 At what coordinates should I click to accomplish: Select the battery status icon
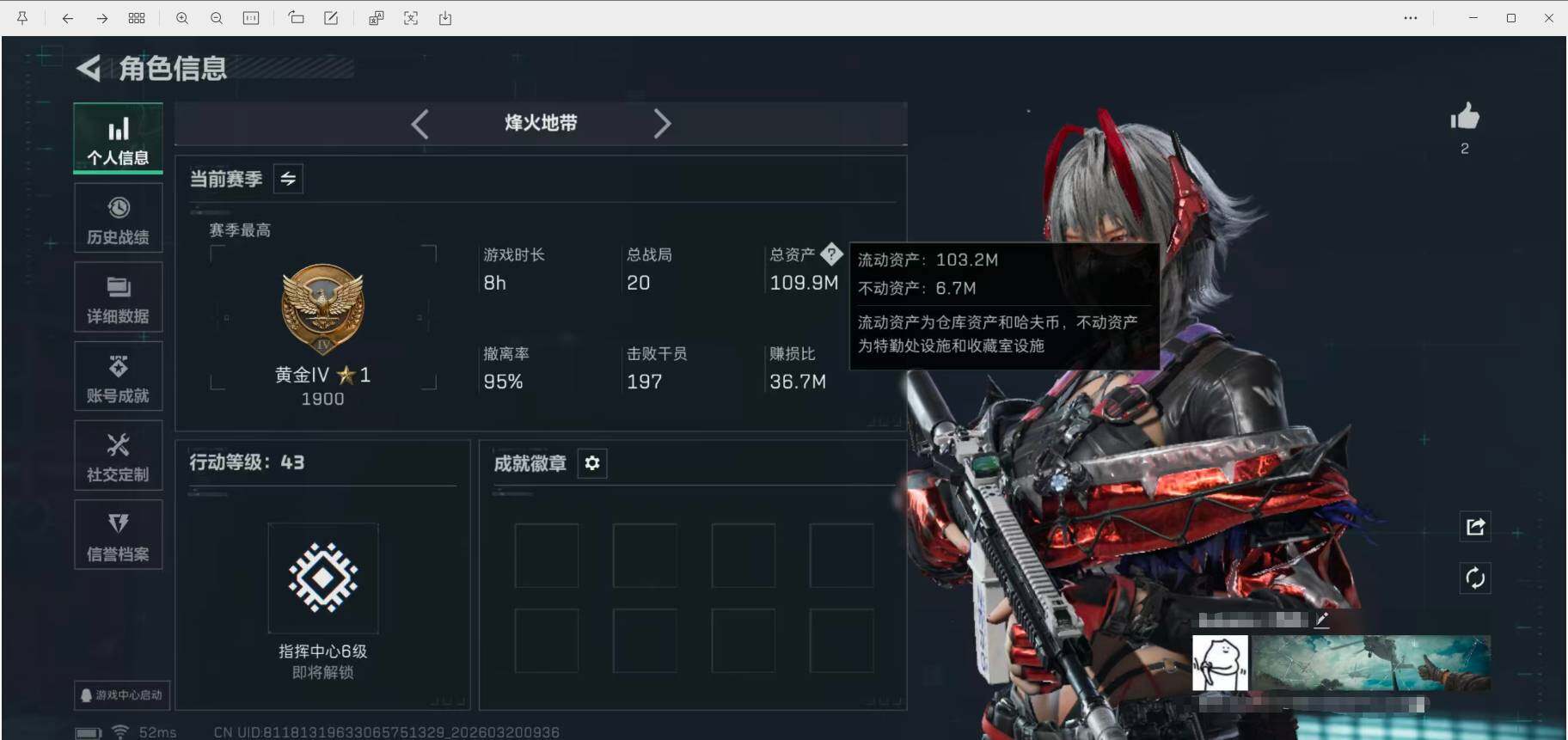[x=89, y=733]
